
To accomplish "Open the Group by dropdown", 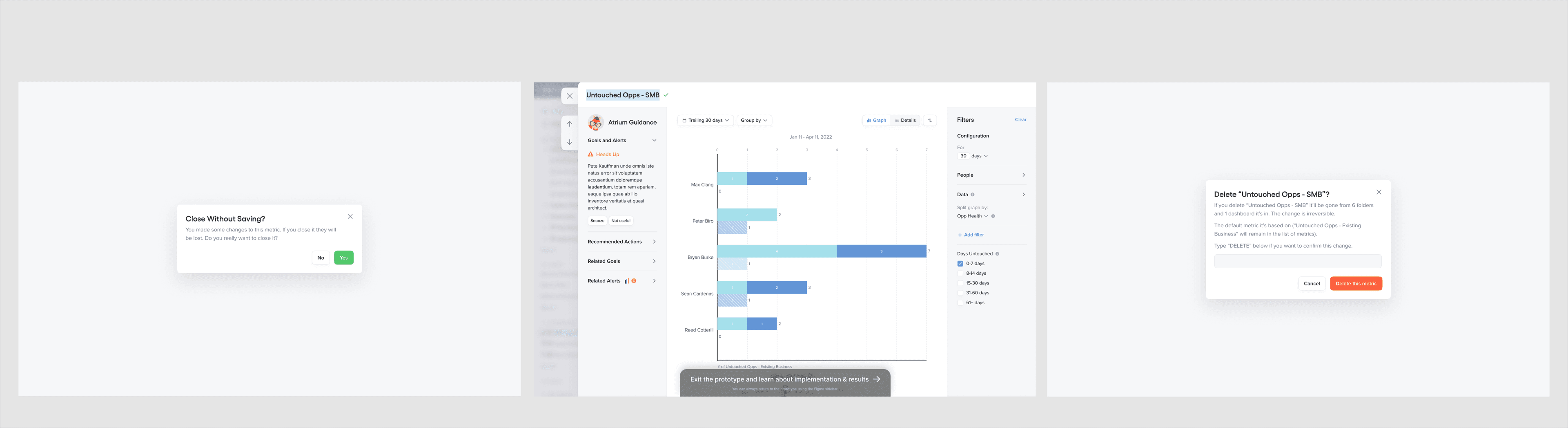I will pyautogui.click(x=754, y=120).
